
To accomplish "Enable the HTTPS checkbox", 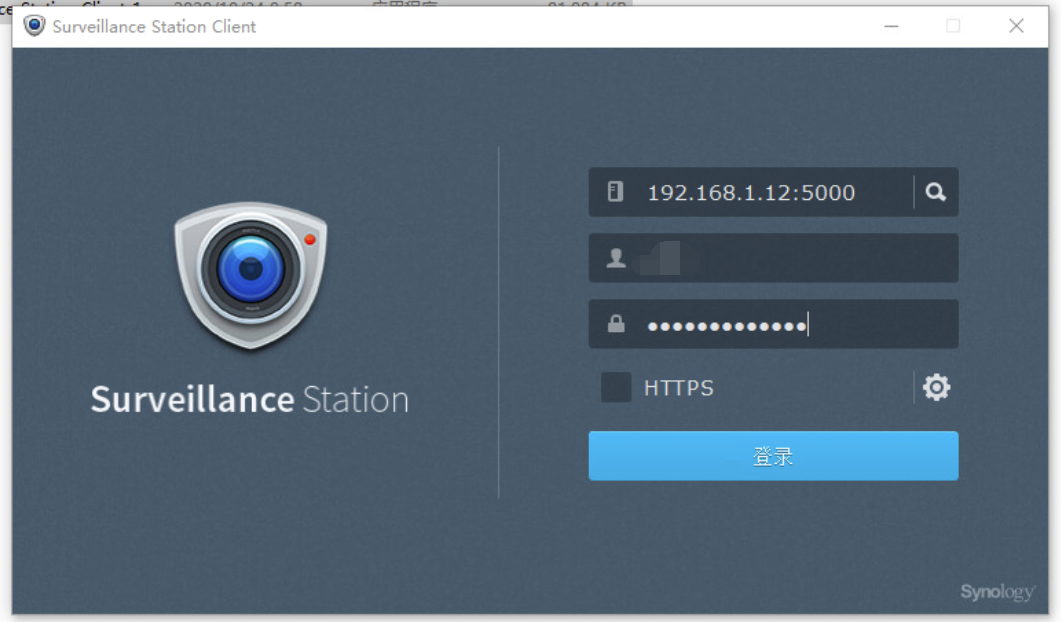I will coord(616,387).
